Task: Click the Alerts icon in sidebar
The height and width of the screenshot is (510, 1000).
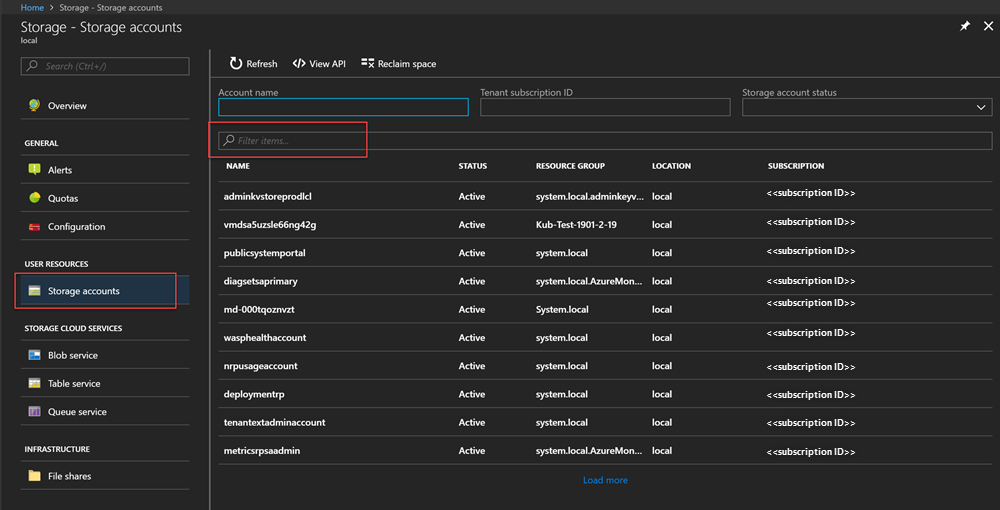Action: pos(34,170)
